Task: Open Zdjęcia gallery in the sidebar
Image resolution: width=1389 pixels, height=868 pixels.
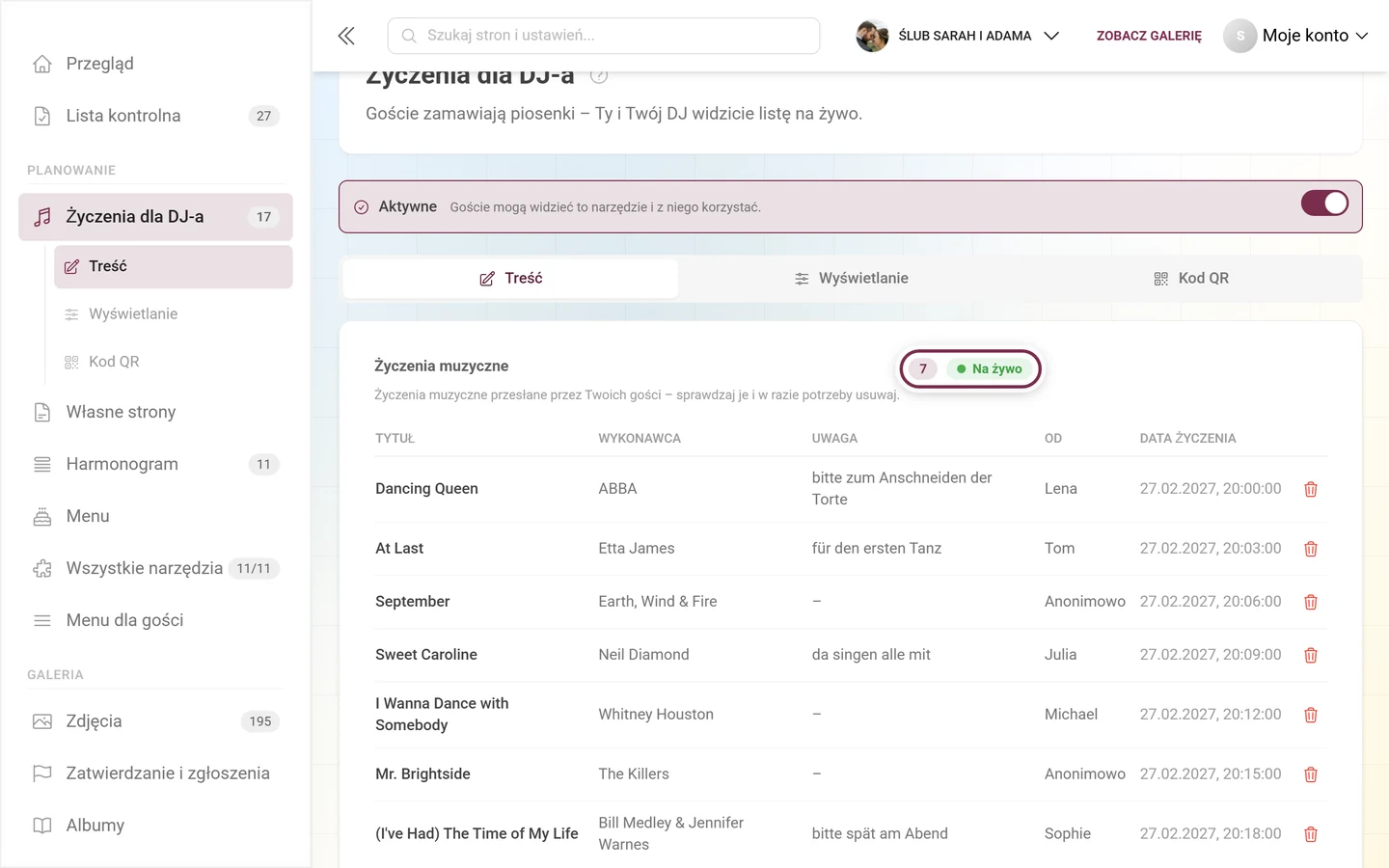Action: [155, 721]
